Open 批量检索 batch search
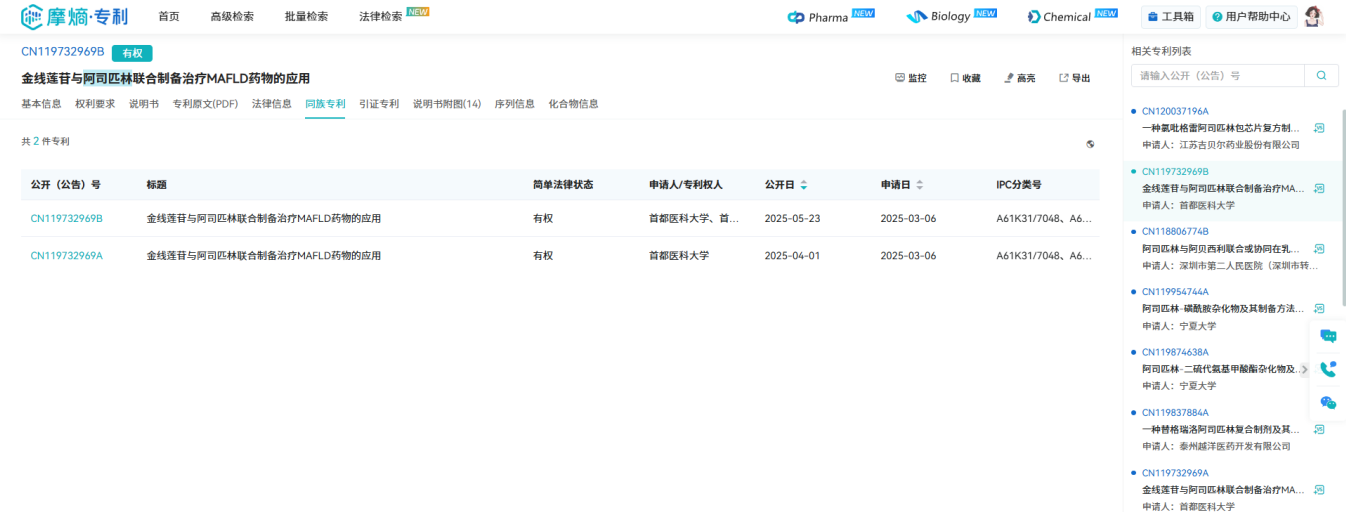Viewport: 1346px width, 512px height. 306,17
